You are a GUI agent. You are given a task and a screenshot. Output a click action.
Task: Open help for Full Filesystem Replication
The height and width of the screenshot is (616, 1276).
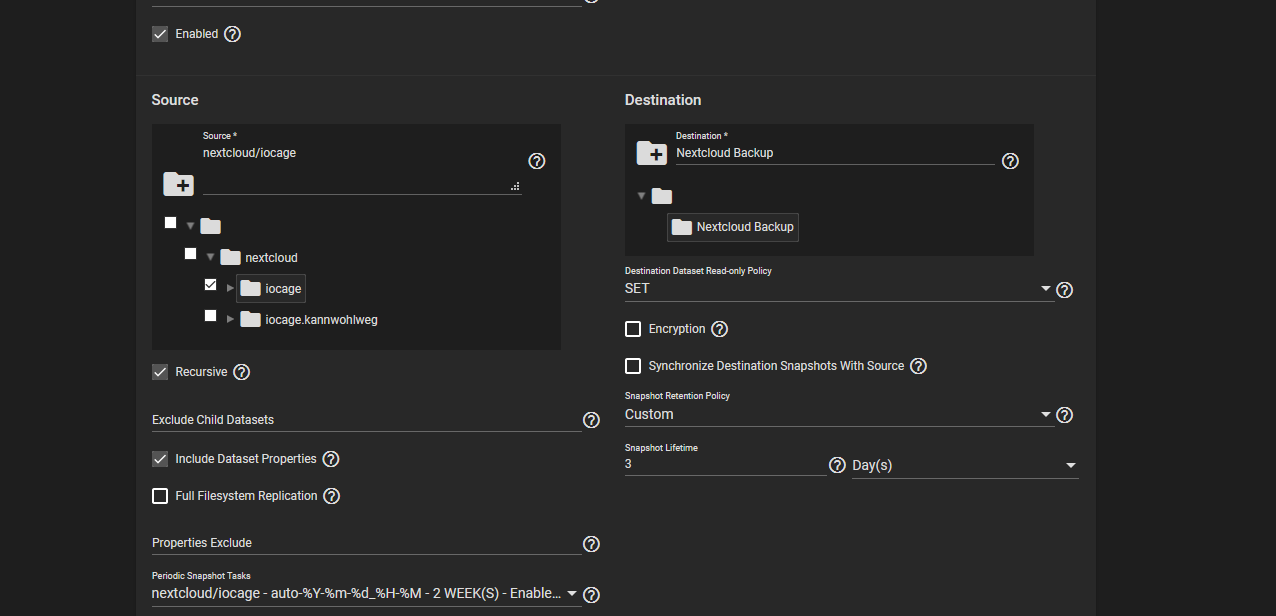pos(332,496)
